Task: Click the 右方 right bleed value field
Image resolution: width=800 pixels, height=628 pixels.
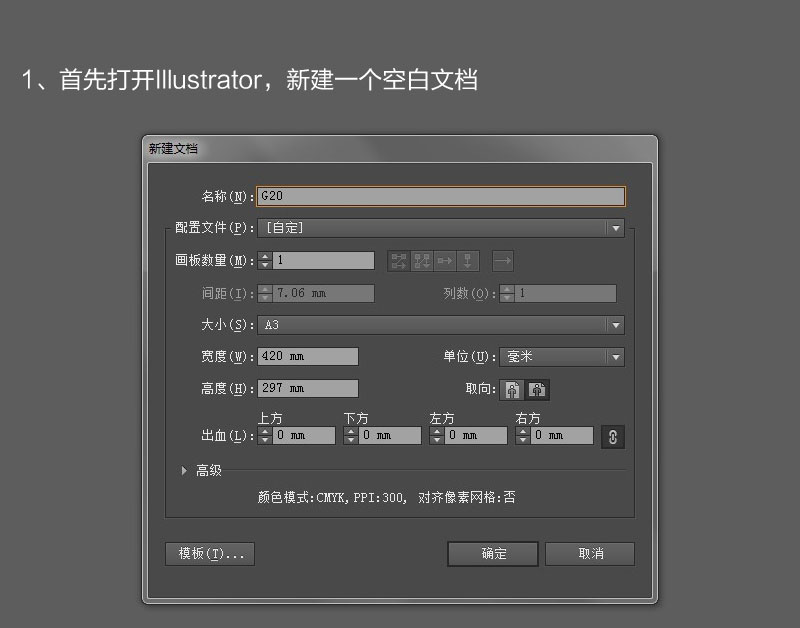Action: click(562, 435)
